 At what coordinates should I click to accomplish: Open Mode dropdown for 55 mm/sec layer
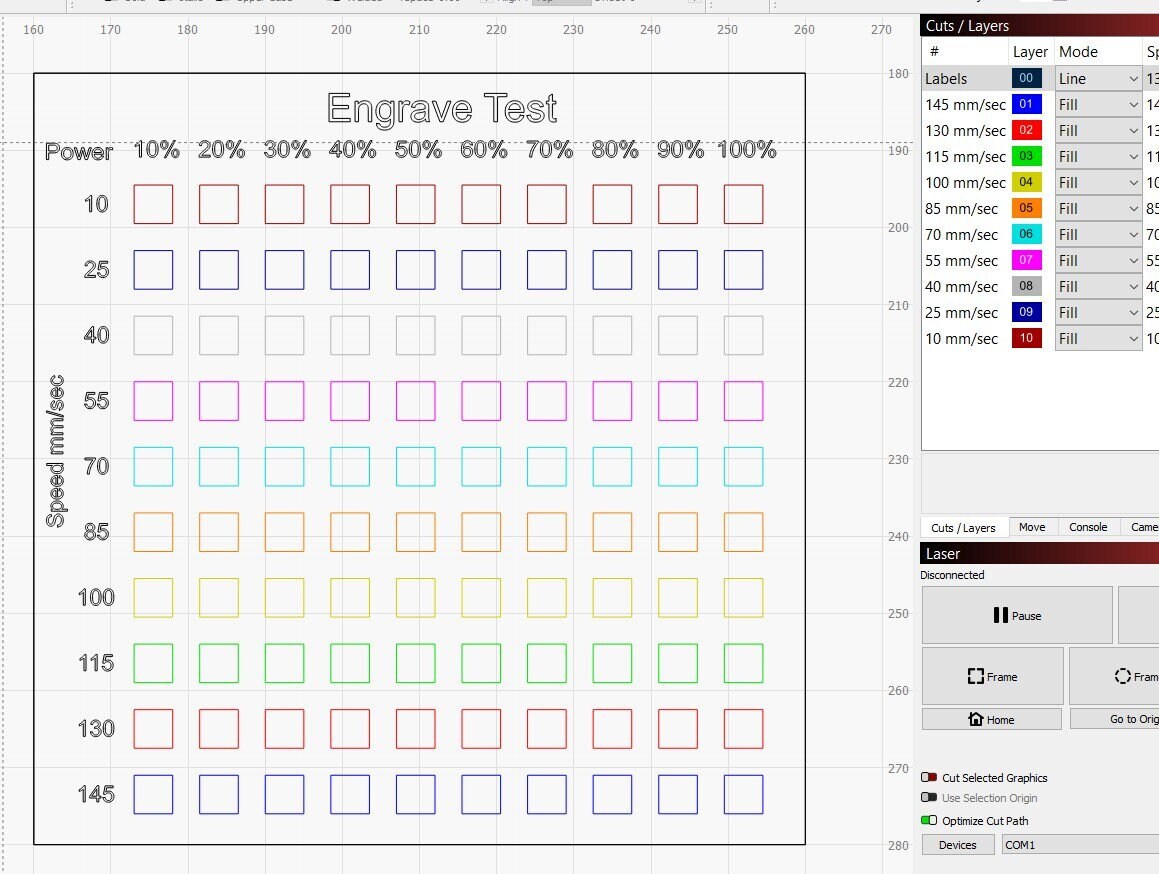click(1098, 260)
